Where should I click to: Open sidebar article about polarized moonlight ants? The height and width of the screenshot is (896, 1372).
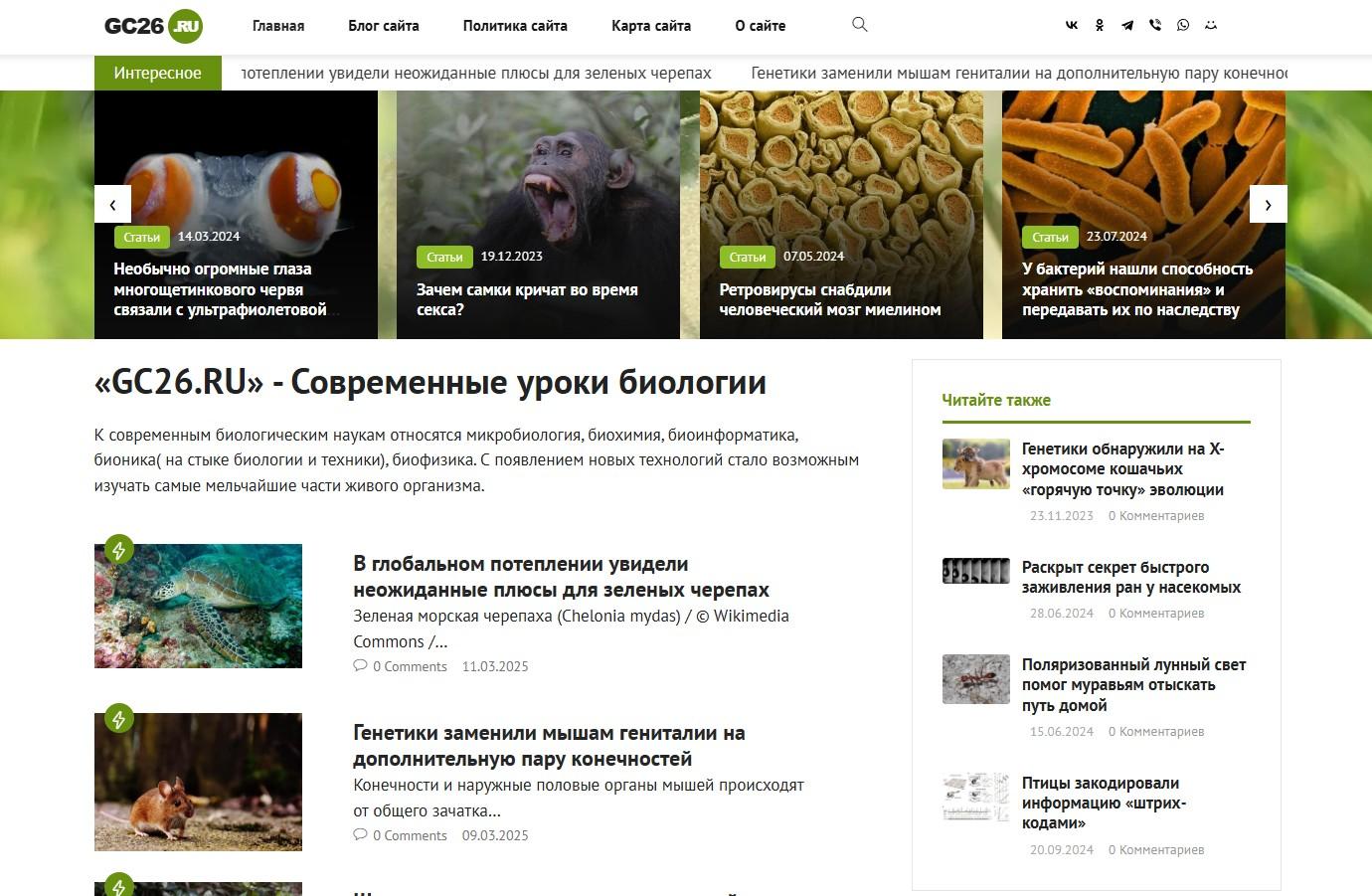1133,685
